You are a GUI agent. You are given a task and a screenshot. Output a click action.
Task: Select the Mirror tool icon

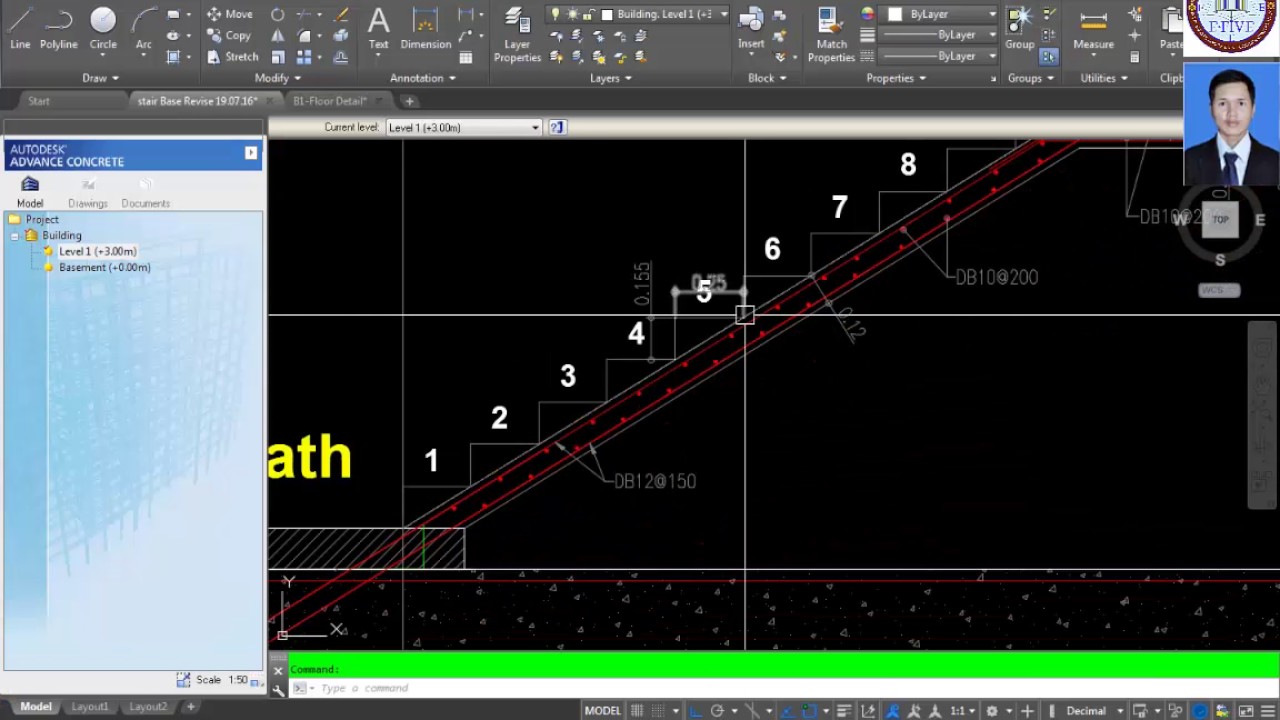(x=278, y=35)
